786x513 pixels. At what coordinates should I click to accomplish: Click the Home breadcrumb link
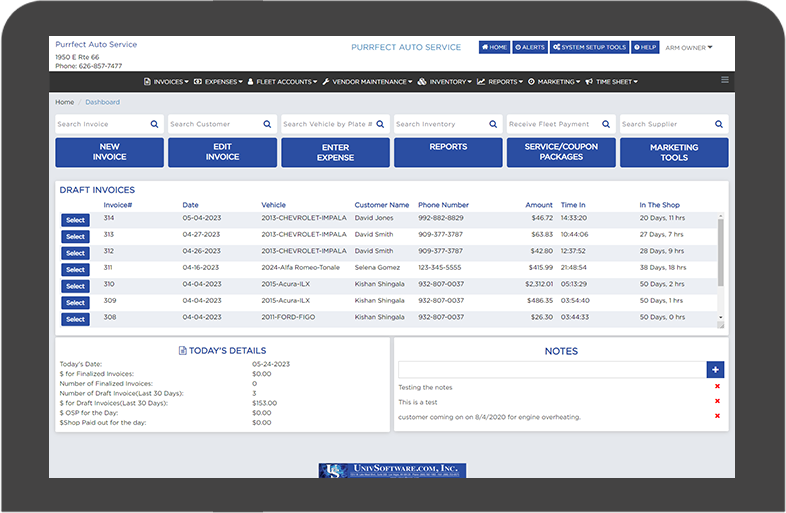tap(65, 102)
